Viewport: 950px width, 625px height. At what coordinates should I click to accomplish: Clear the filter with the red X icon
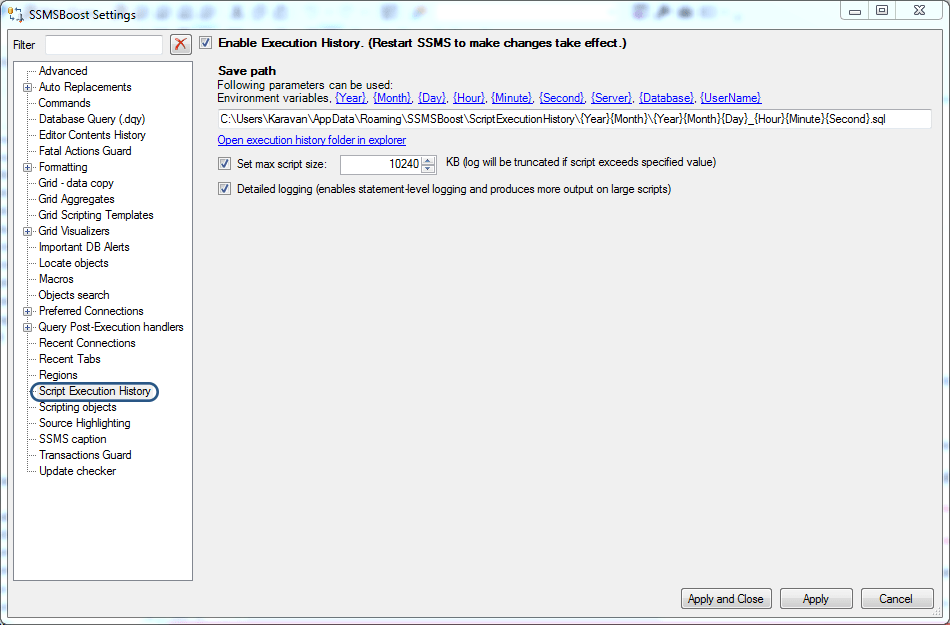pos(181,44)
